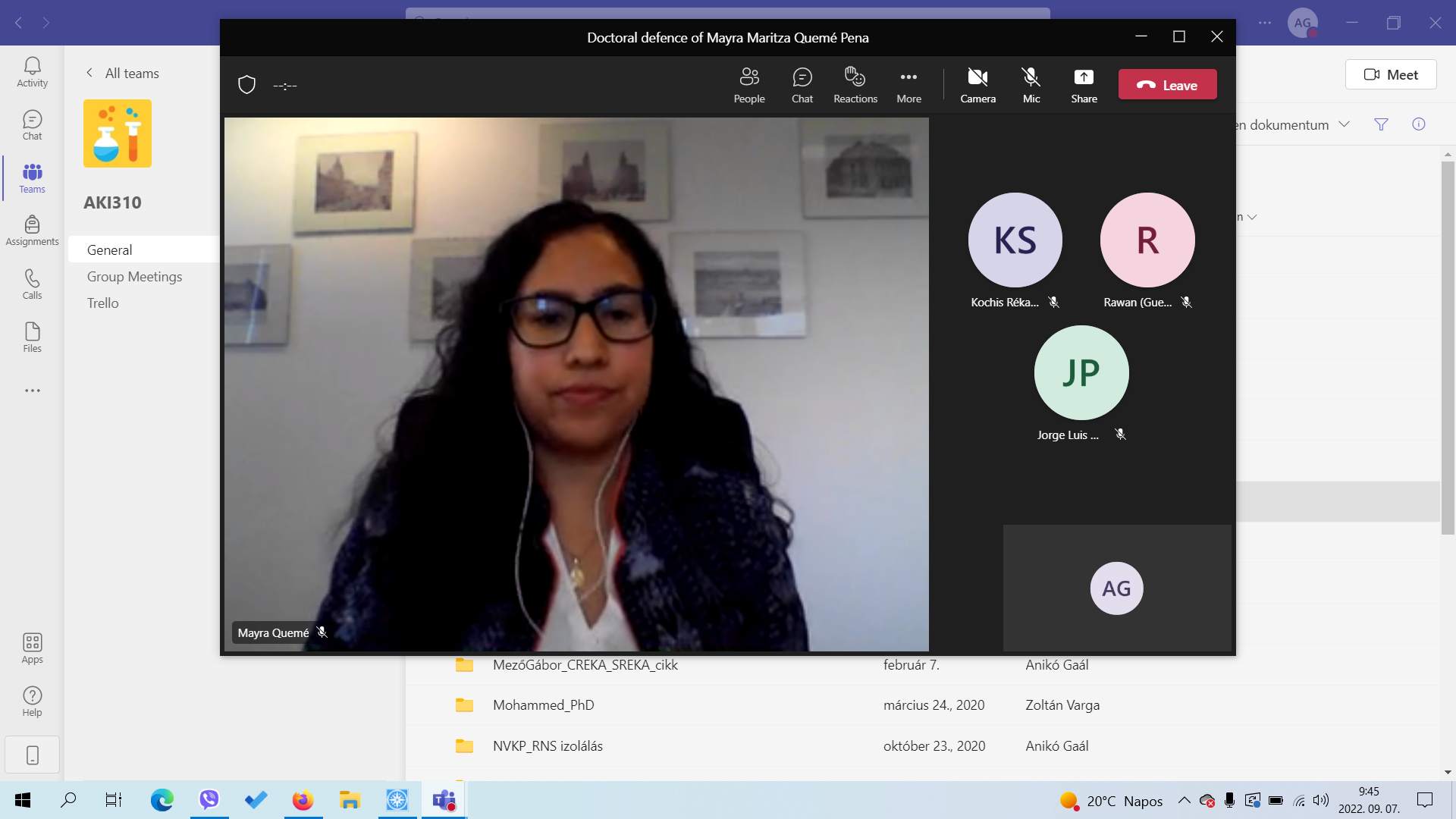This screenshot has height=819, width=1456.
Task: Click the Share content icon
Action: (1084, 84)
